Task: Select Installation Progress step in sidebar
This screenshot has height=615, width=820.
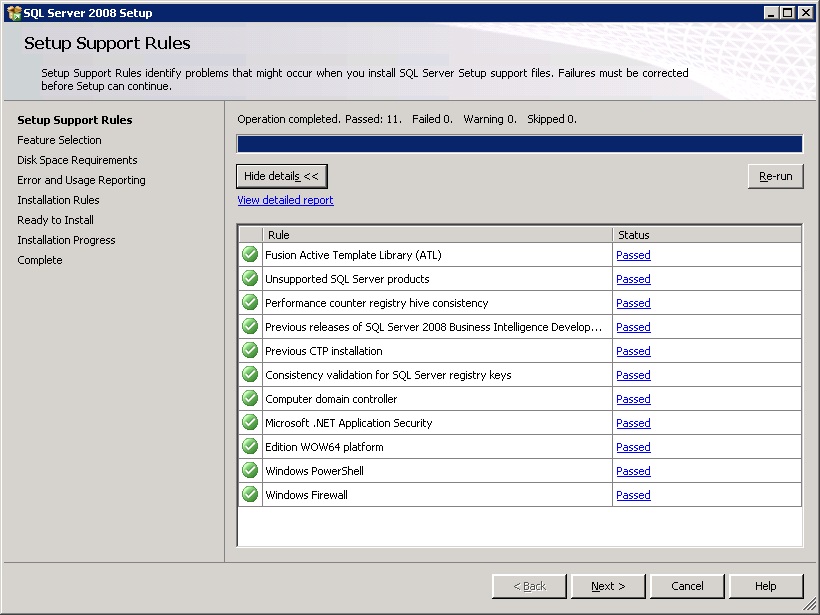Action: (66, 240)
